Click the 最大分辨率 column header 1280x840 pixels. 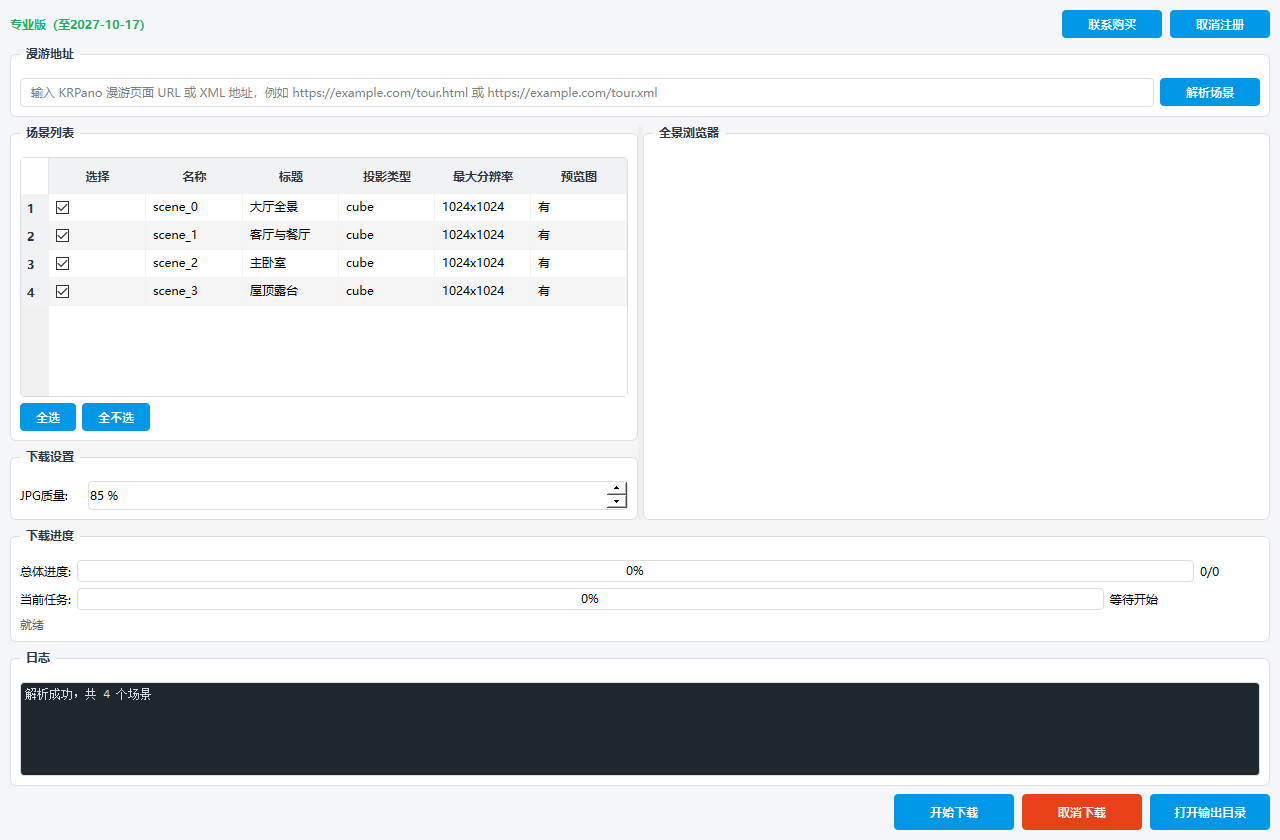pyautogui.click(x=483, y=176)
